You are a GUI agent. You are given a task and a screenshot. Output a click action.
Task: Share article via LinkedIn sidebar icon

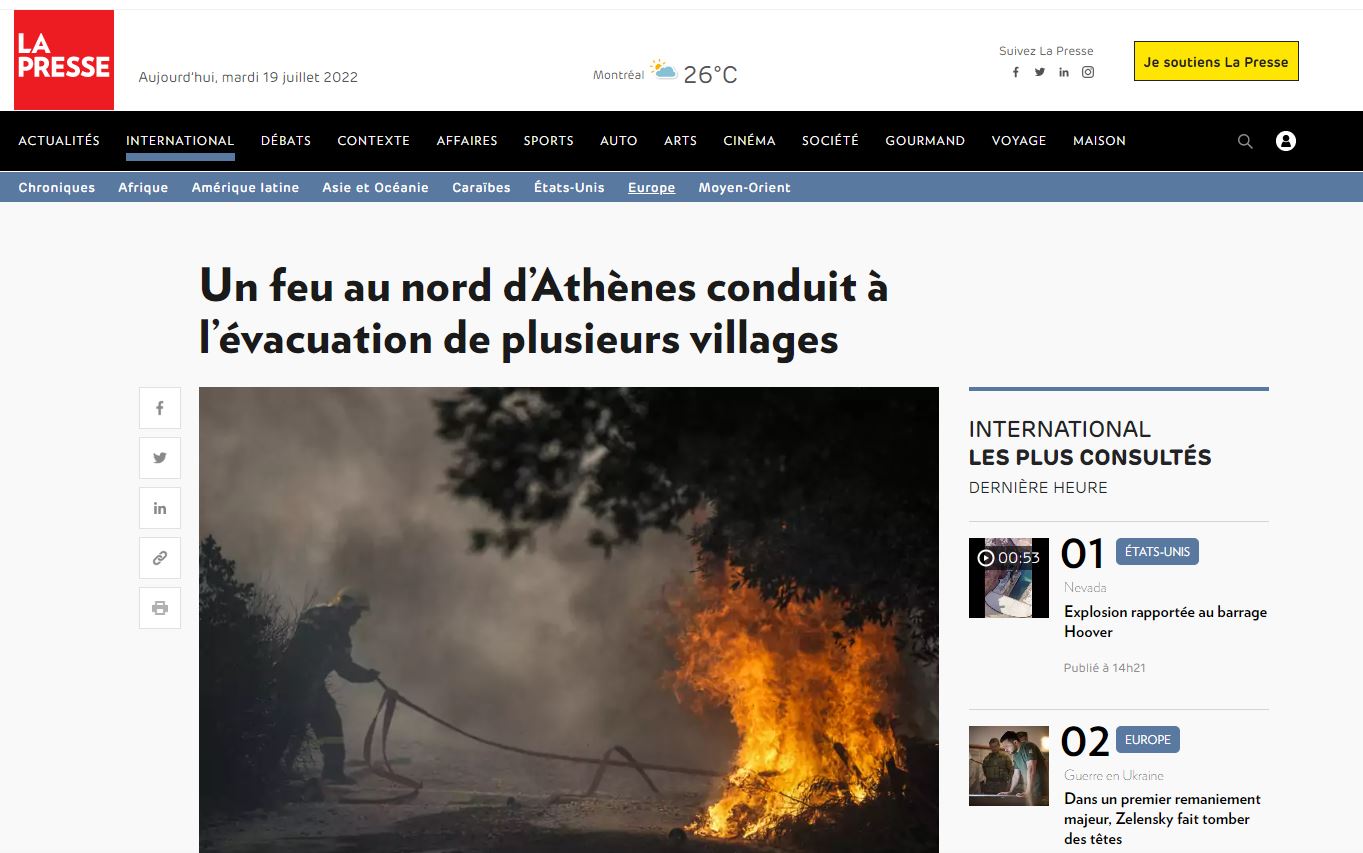(160, 508)
